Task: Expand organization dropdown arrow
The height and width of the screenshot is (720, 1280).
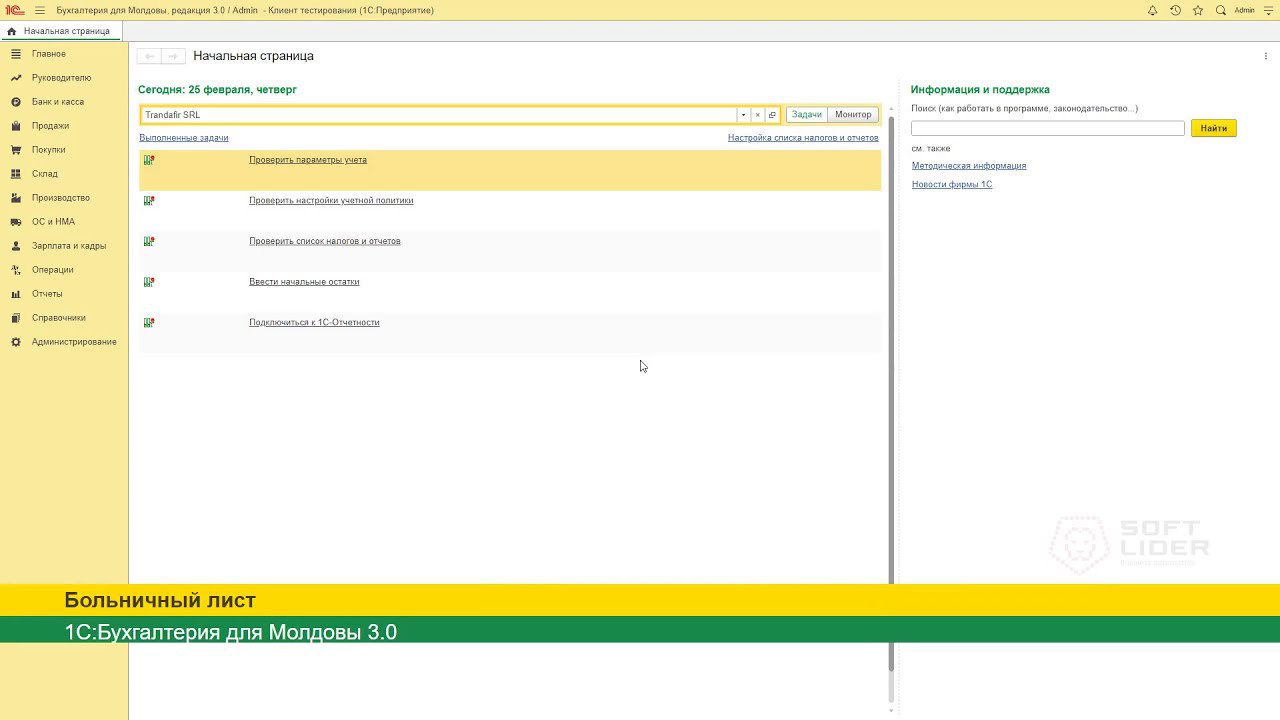Action: (x=743, y=115)
